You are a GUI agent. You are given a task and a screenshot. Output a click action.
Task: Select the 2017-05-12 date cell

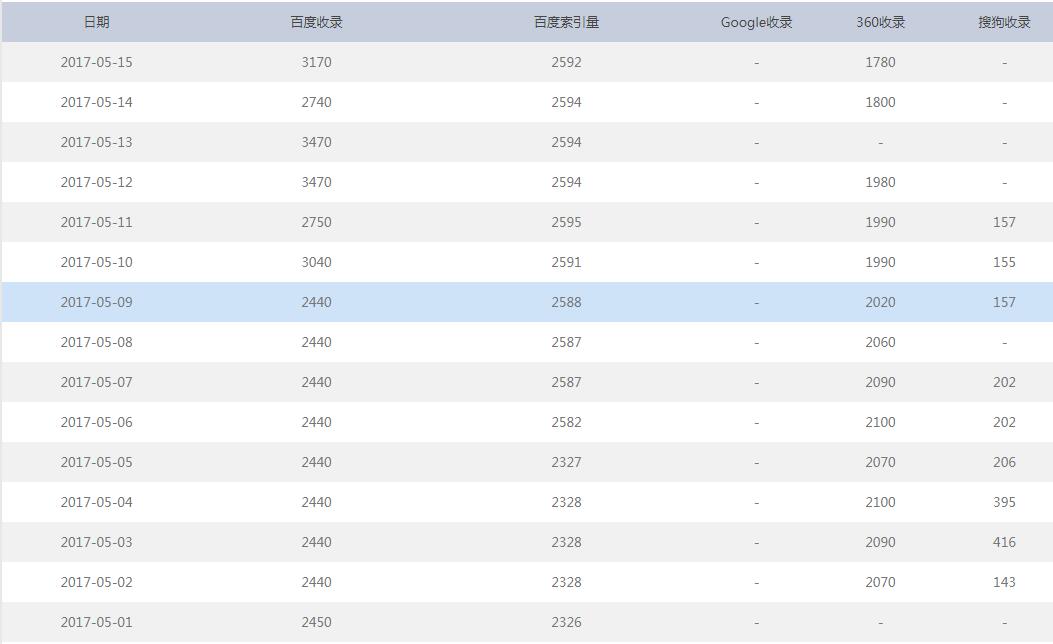pos(96,182)
